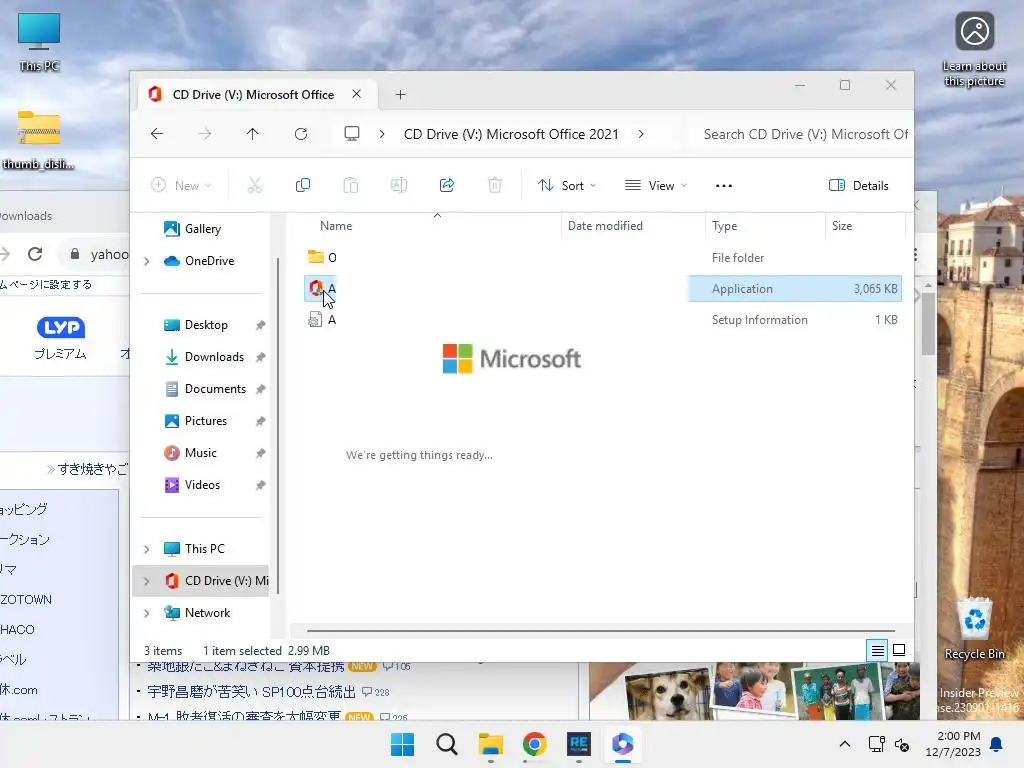The width and height of the screenshot is (1024, 768).
Task: Select Network in navigation pane
Action: (x=207, y=613)
